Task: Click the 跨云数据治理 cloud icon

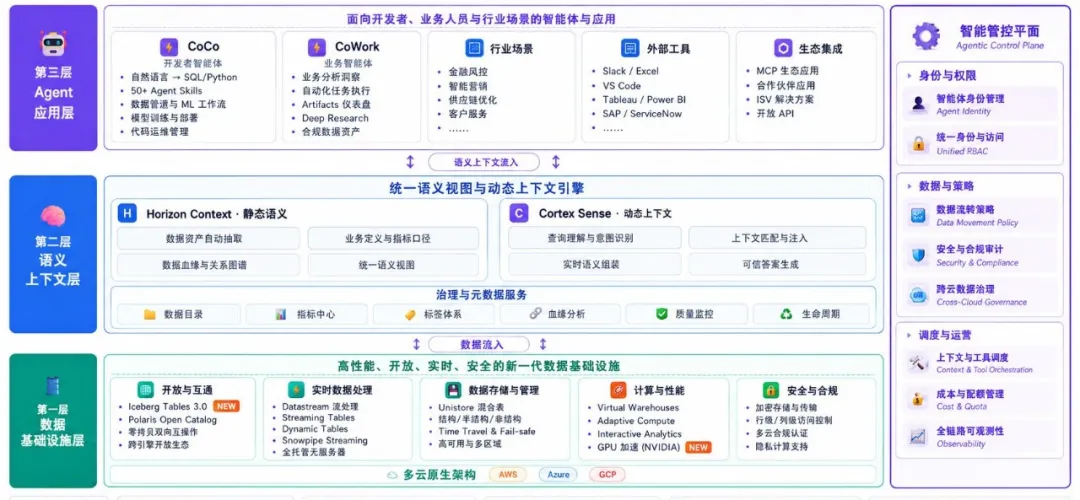Action: (x=918, y=295)
